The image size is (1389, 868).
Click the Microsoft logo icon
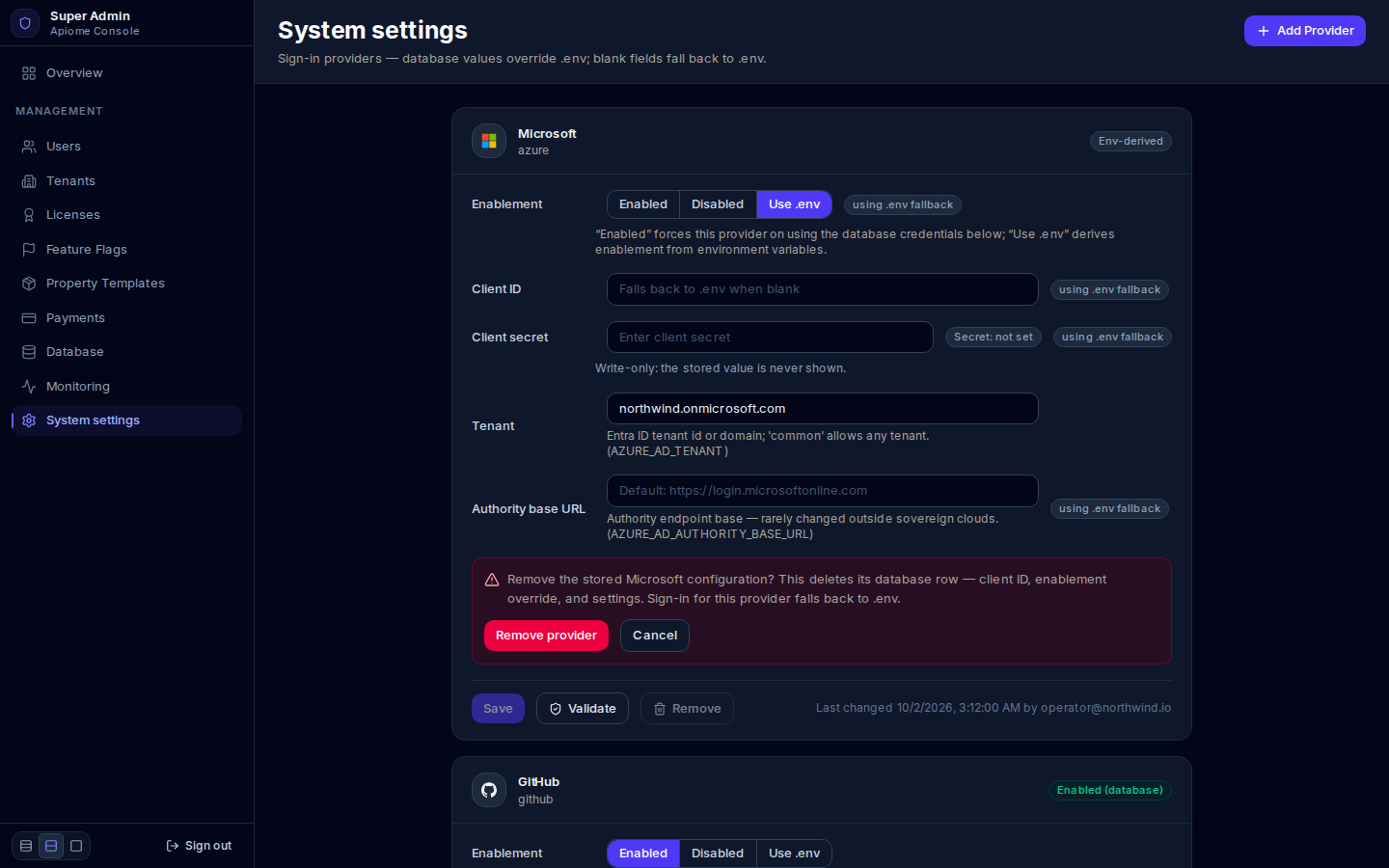point(489,141)
